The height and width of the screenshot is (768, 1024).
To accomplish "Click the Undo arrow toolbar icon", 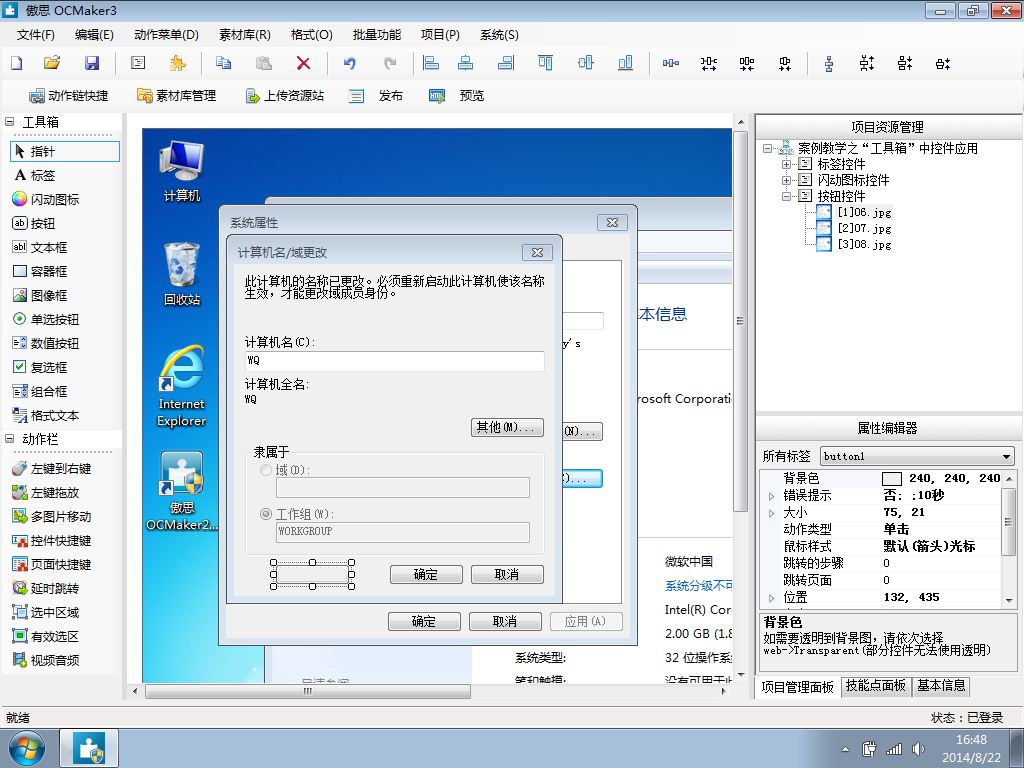I will (x=350, y=63).
